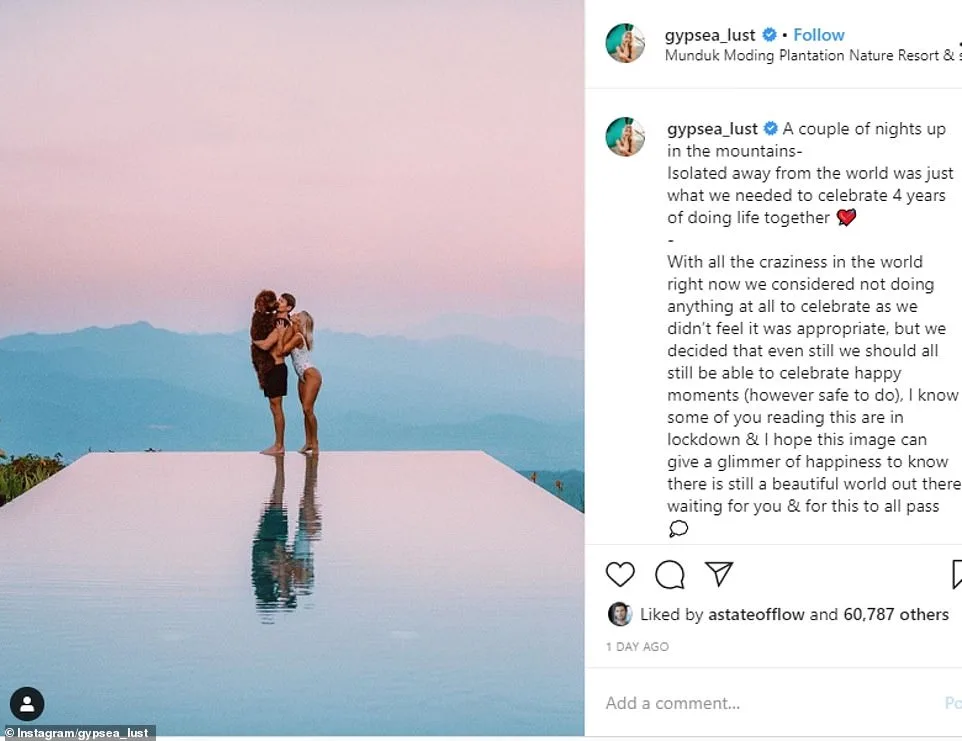This screenshot has width=962, height=741.
Task: Open gypsea_lust profile picture in header
Action: point(625,43)
